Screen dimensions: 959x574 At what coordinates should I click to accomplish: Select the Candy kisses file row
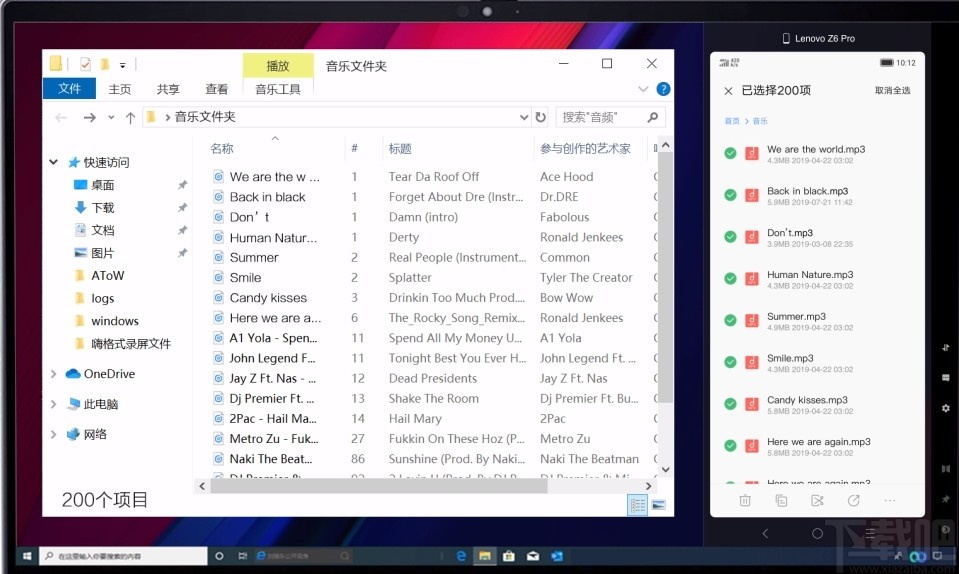268,298
